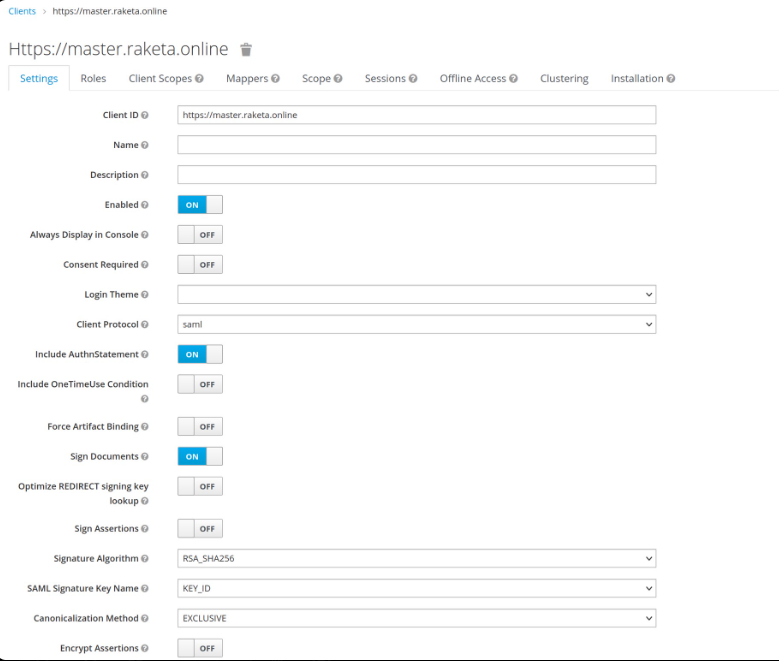The image size is (779, 661).
Task: Open the Scope tab
Action: [316, 79]
